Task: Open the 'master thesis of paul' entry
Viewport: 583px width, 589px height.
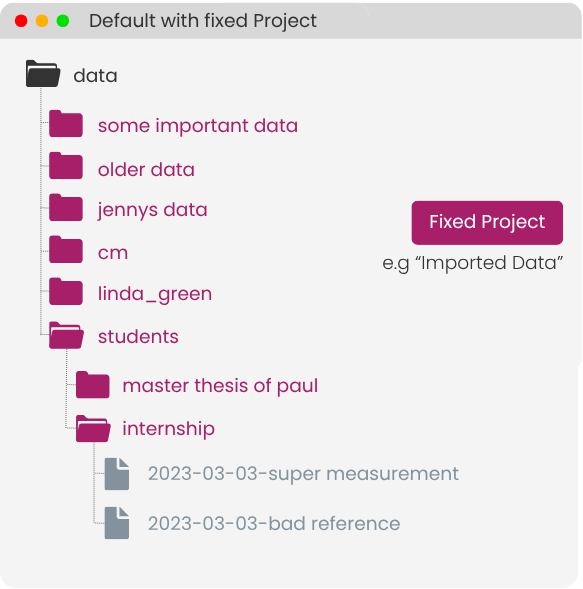Action: (220, 386)
